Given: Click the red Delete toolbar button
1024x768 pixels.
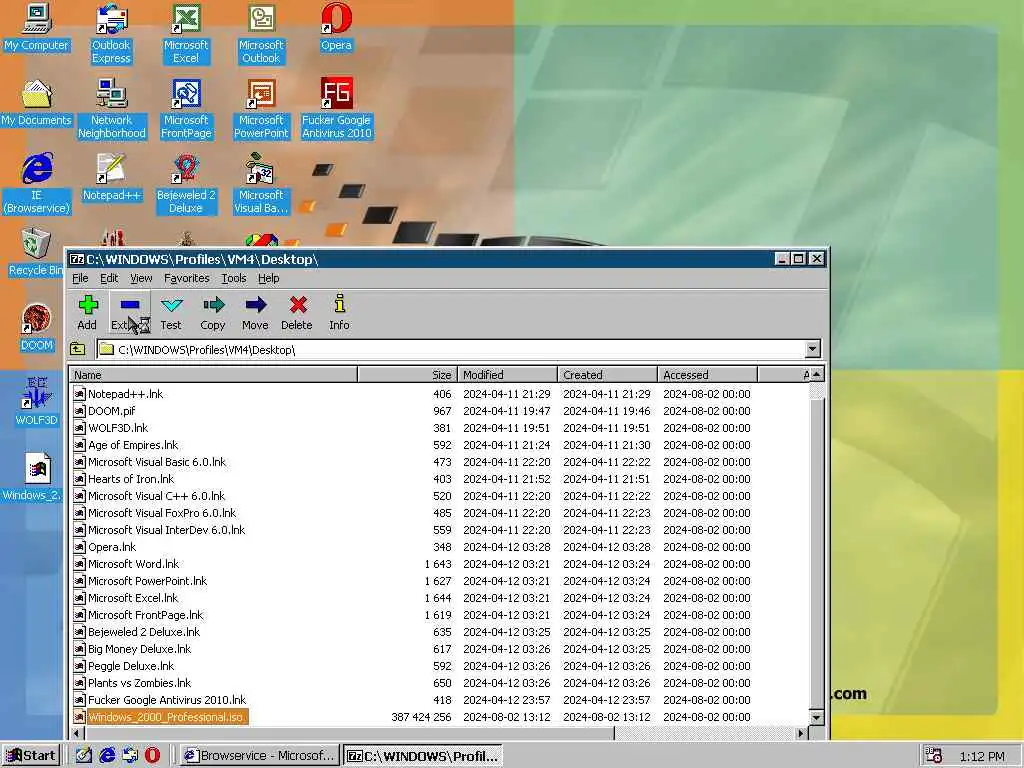Looking at the screenshot, I should (296, 313).
